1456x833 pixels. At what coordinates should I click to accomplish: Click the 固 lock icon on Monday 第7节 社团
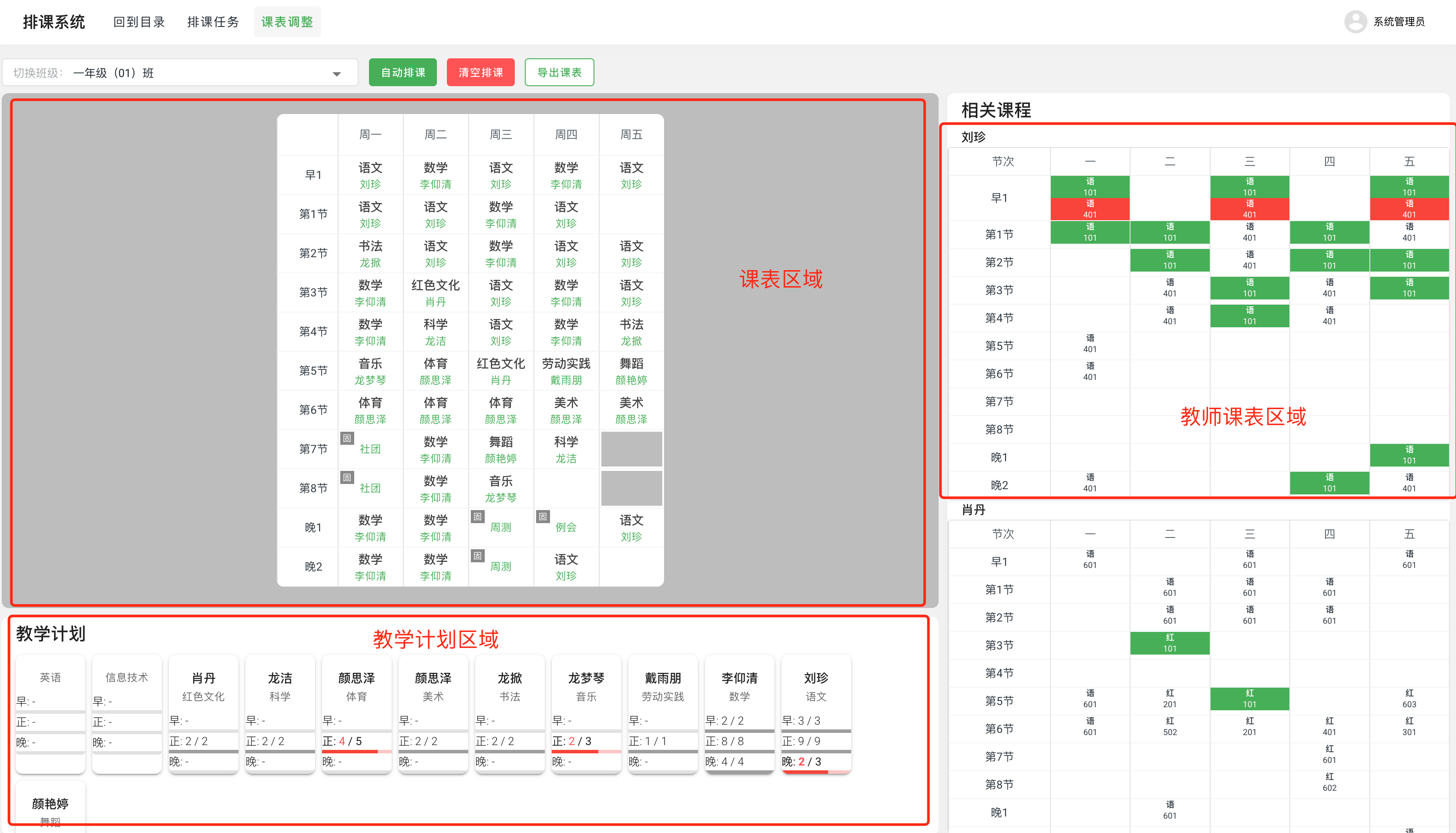pyautogui.click(x=347, y=439)
